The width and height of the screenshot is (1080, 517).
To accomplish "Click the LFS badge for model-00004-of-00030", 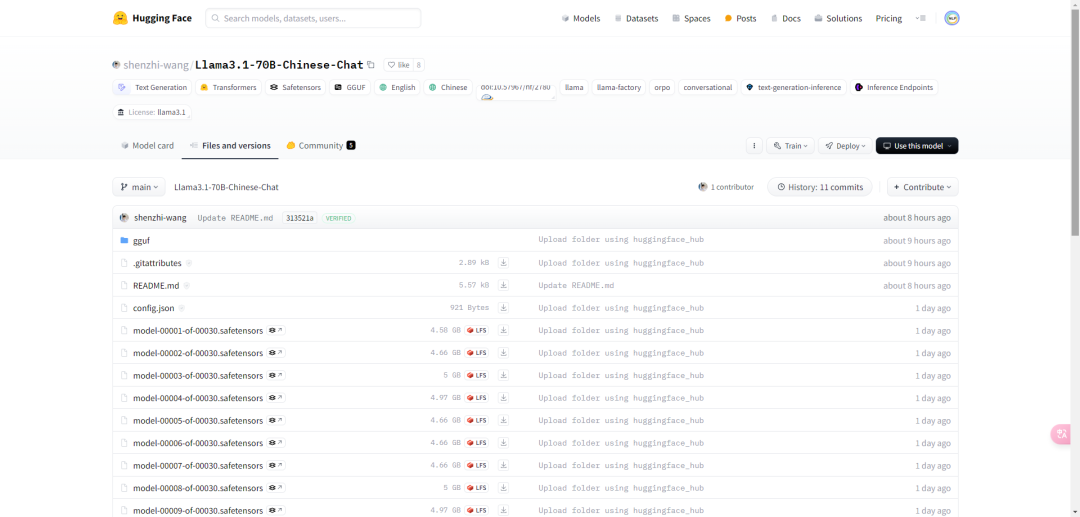I will point(477,398).
